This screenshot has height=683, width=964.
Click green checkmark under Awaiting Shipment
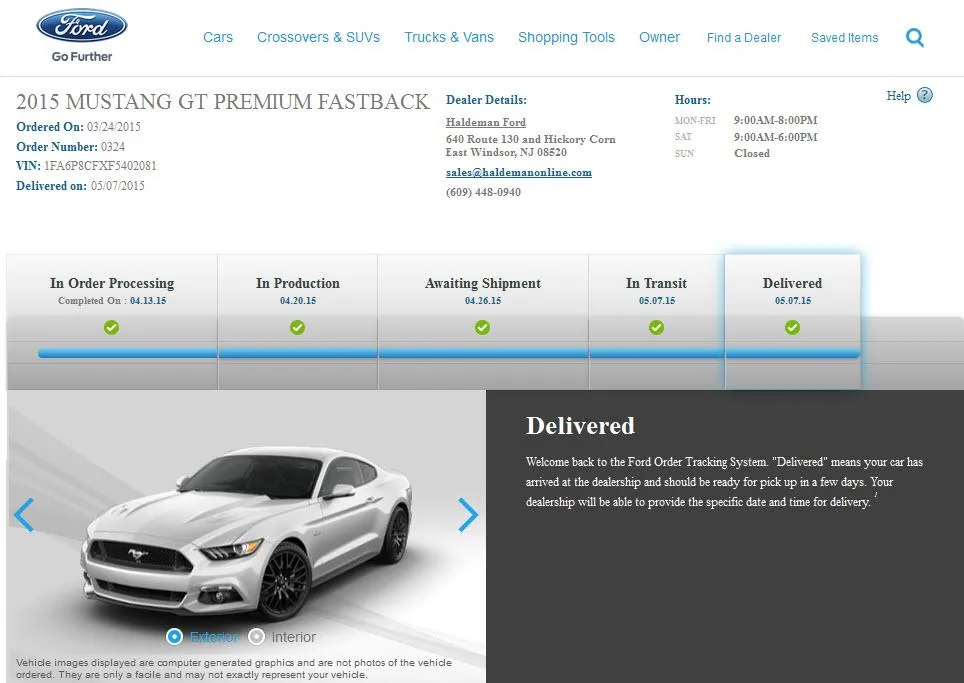[483, 328]
